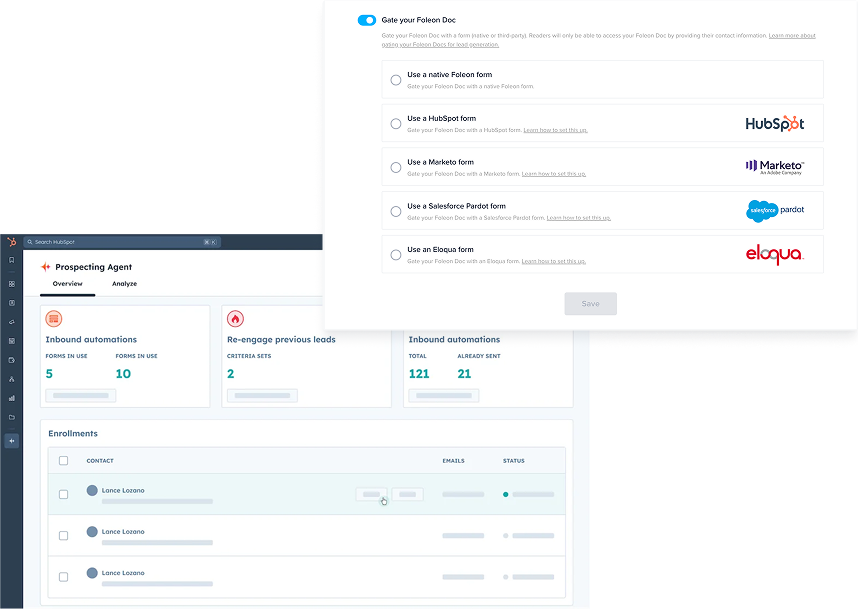Click the EMAILS column header
Viewport: 858px width, 609px height.
[454, 461]
